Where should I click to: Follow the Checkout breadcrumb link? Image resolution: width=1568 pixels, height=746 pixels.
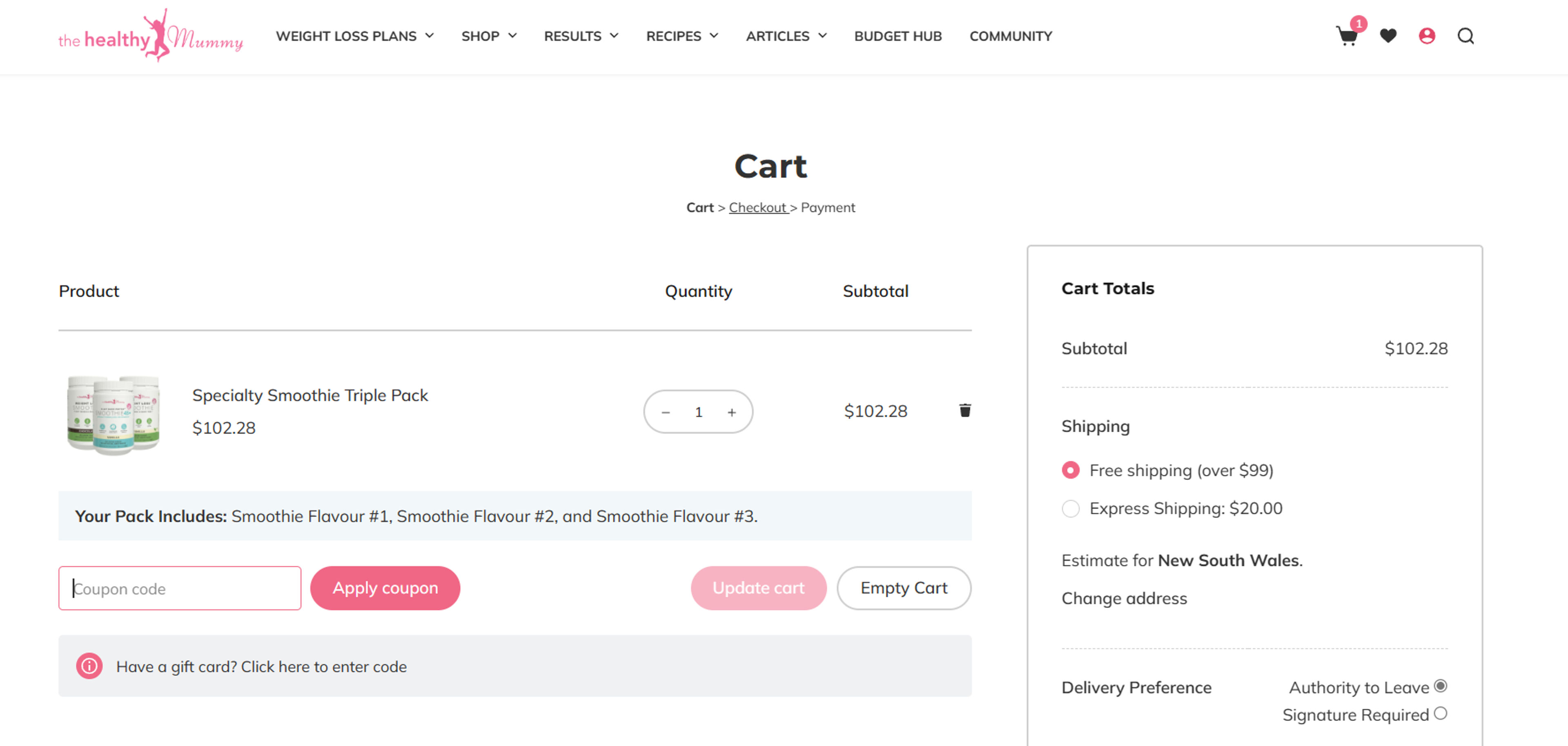coord(758,207)
